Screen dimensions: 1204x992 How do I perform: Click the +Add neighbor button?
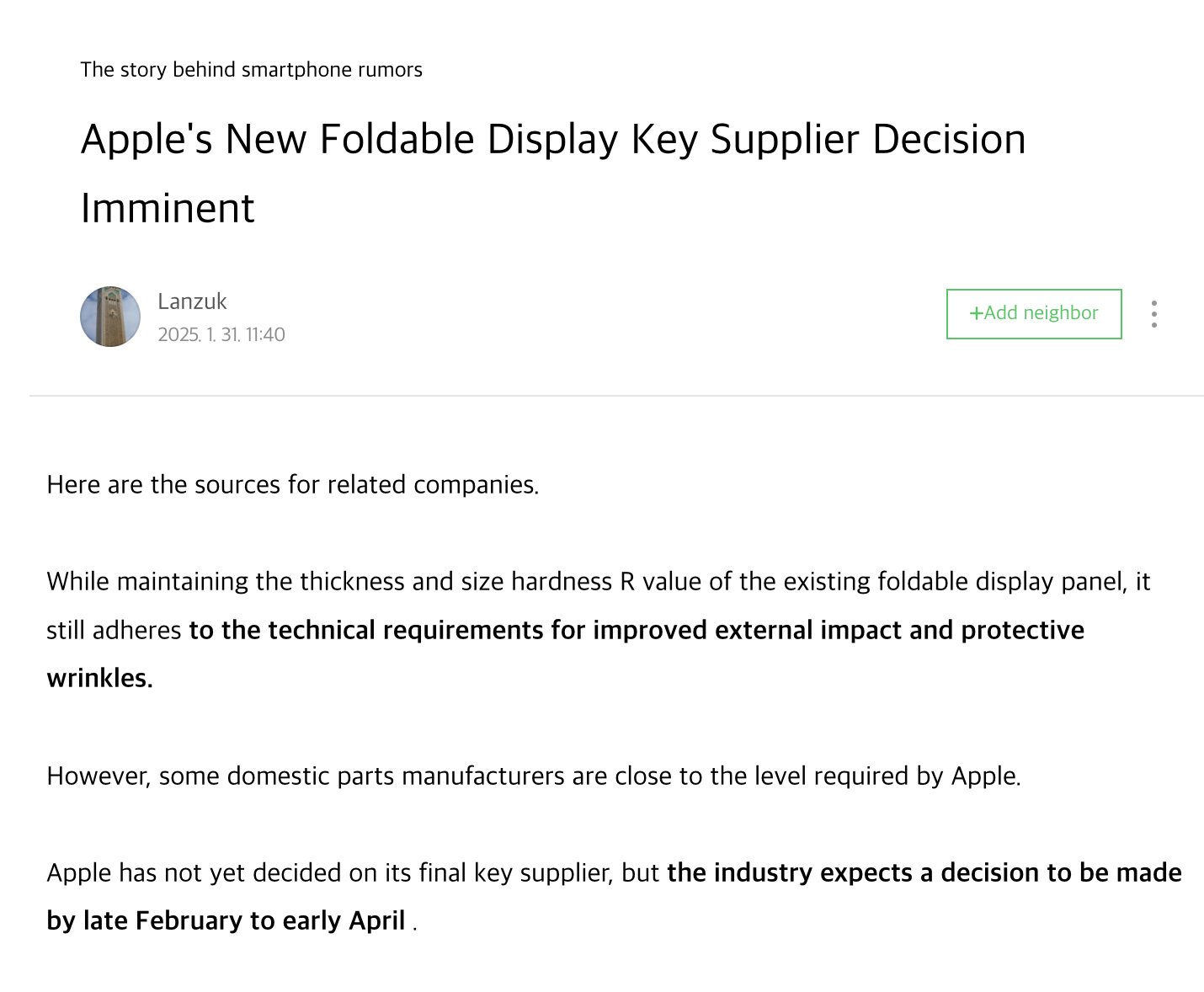(1034, 314)
